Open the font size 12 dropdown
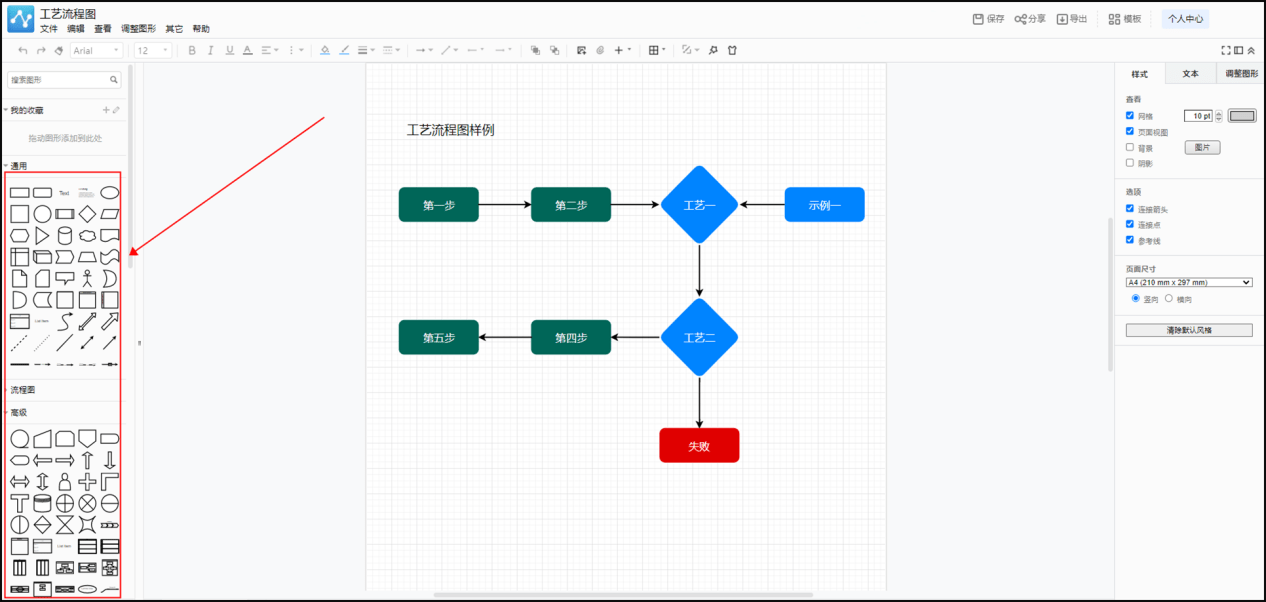This screenshot has width=1266, height=602. pos(153,50)
